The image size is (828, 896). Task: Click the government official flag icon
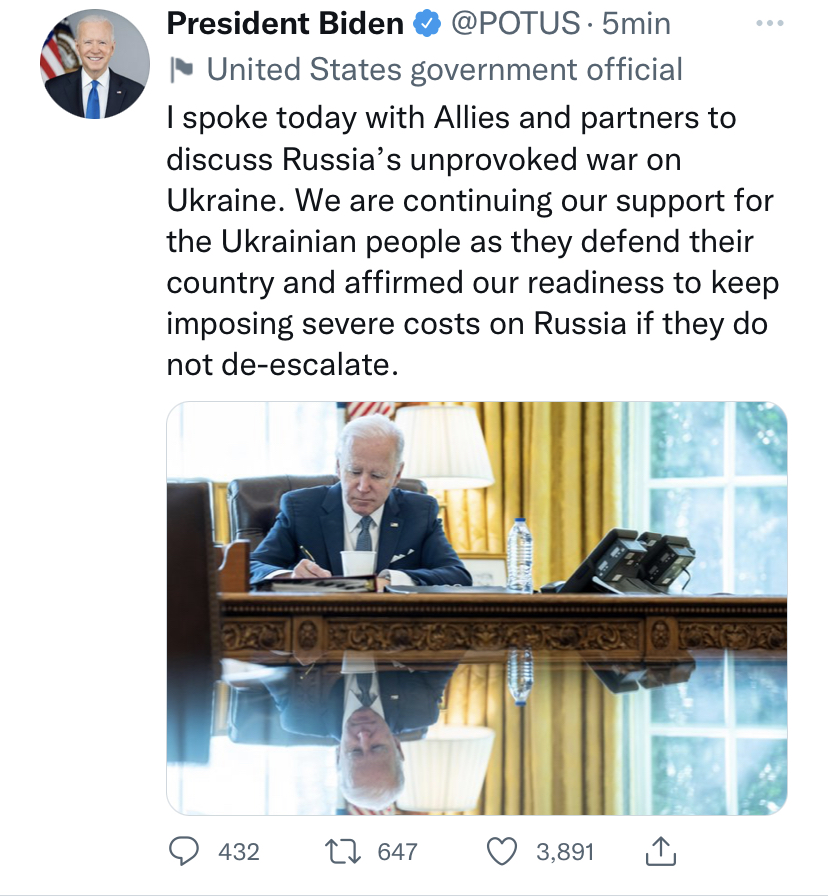tap(182, 69)
